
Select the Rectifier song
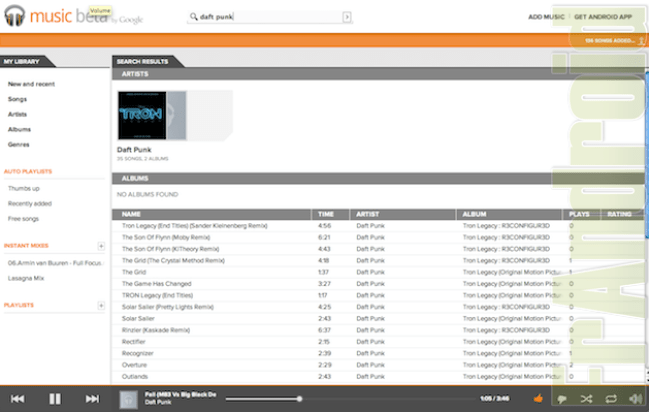[x=134, y=342]
